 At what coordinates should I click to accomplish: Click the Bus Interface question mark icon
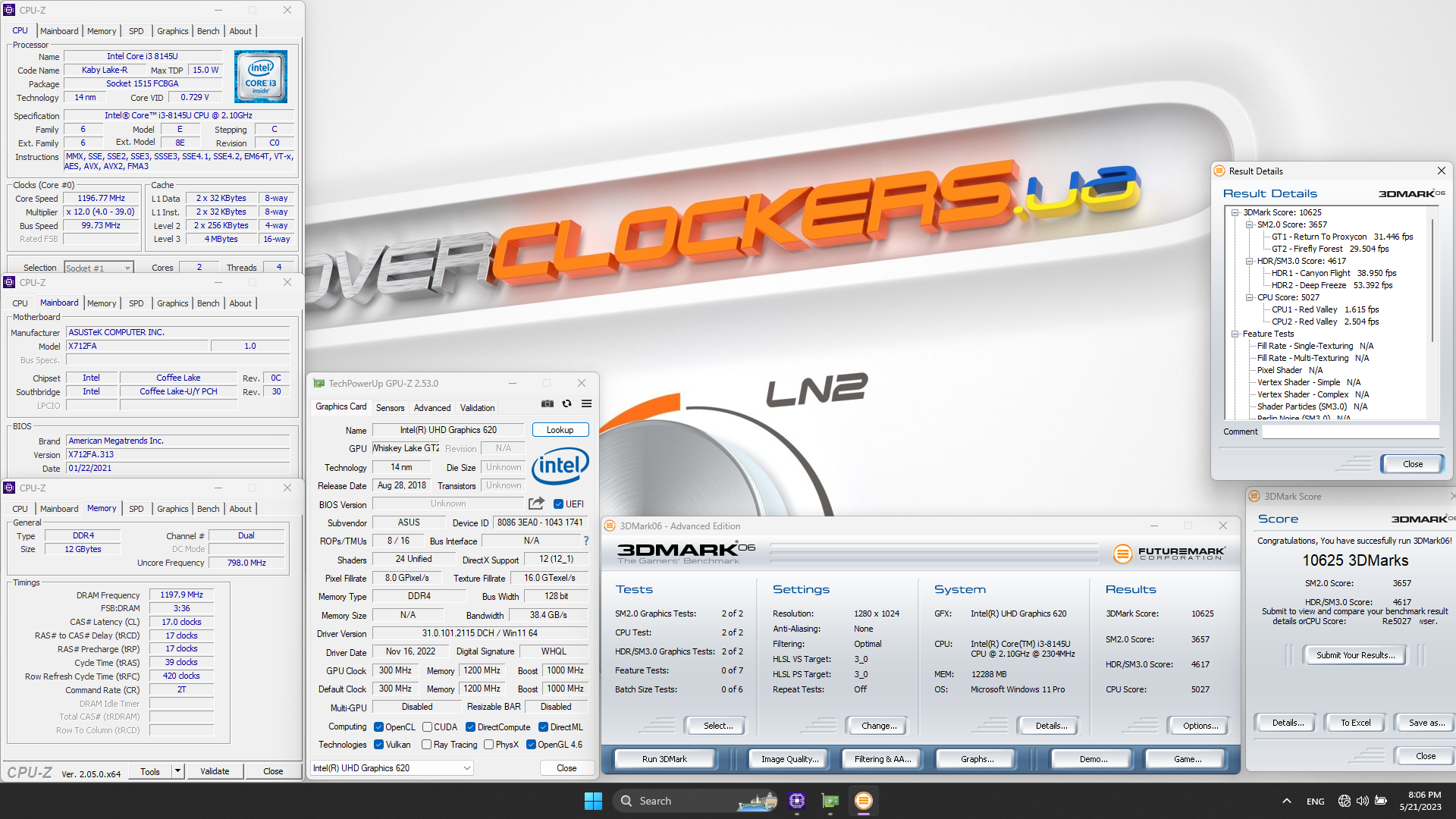[585, 541]
